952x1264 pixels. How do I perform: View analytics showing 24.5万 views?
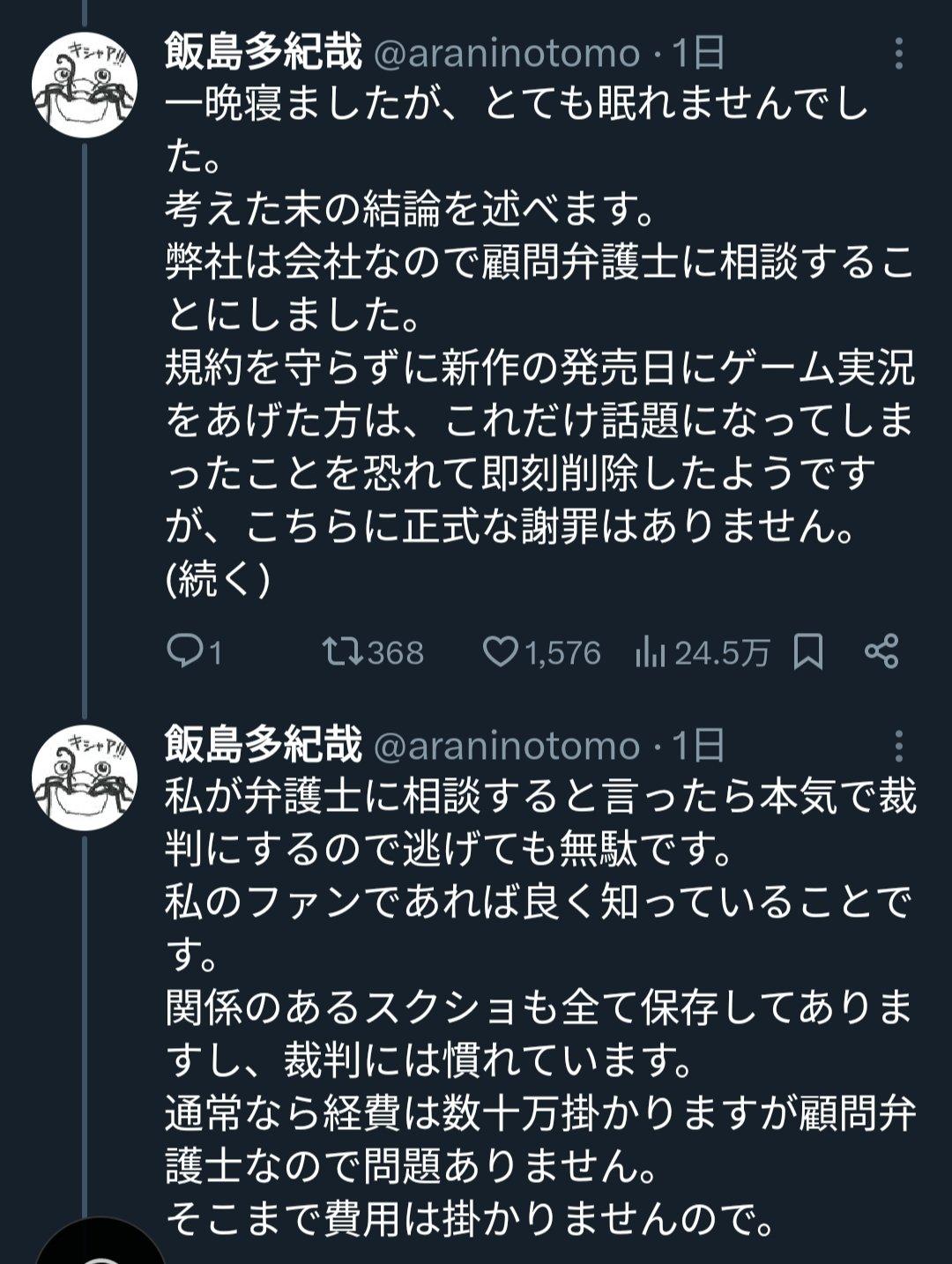(x=702, y=652)
